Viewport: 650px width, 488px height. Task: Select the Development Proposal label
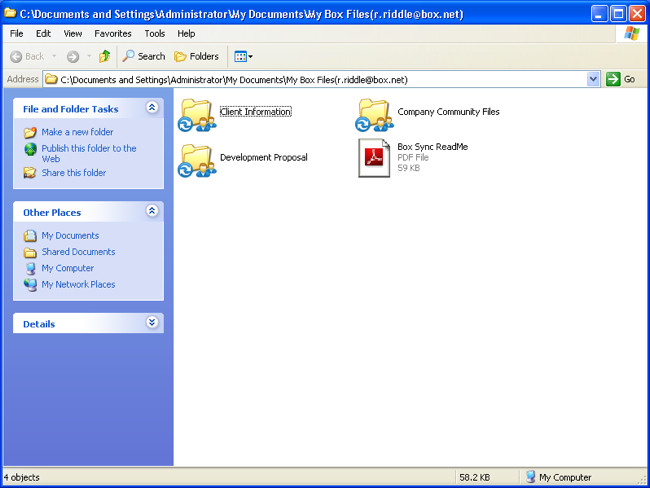point(264,157)
